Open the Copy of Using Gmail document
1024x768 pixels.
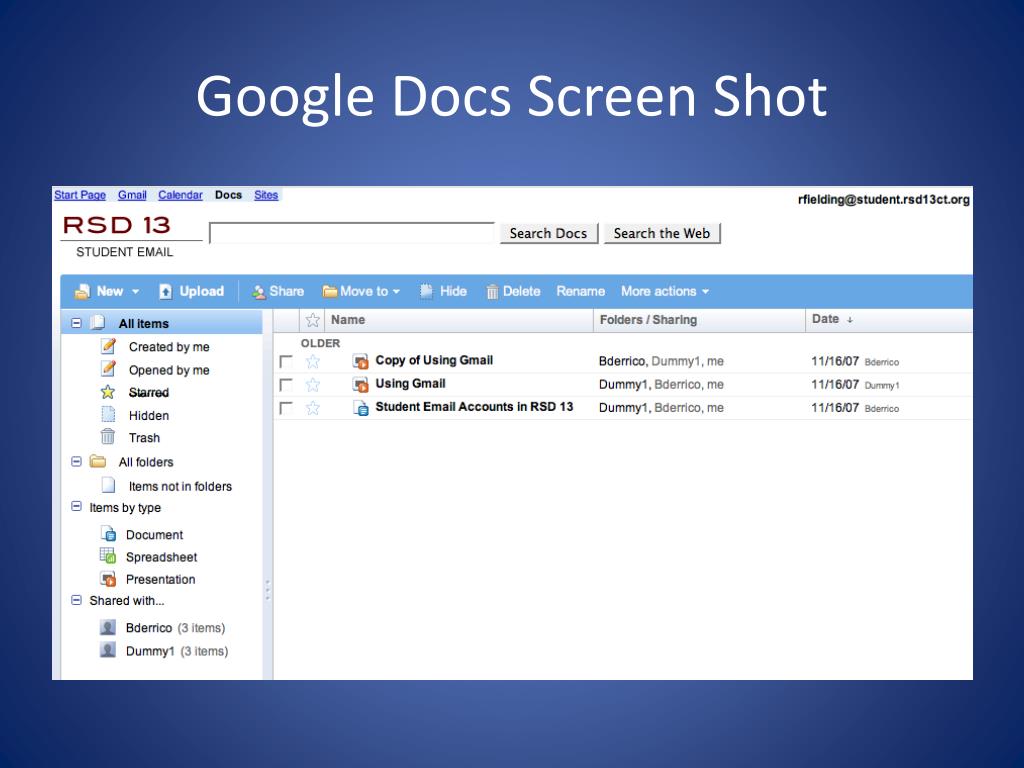point(434,360)
